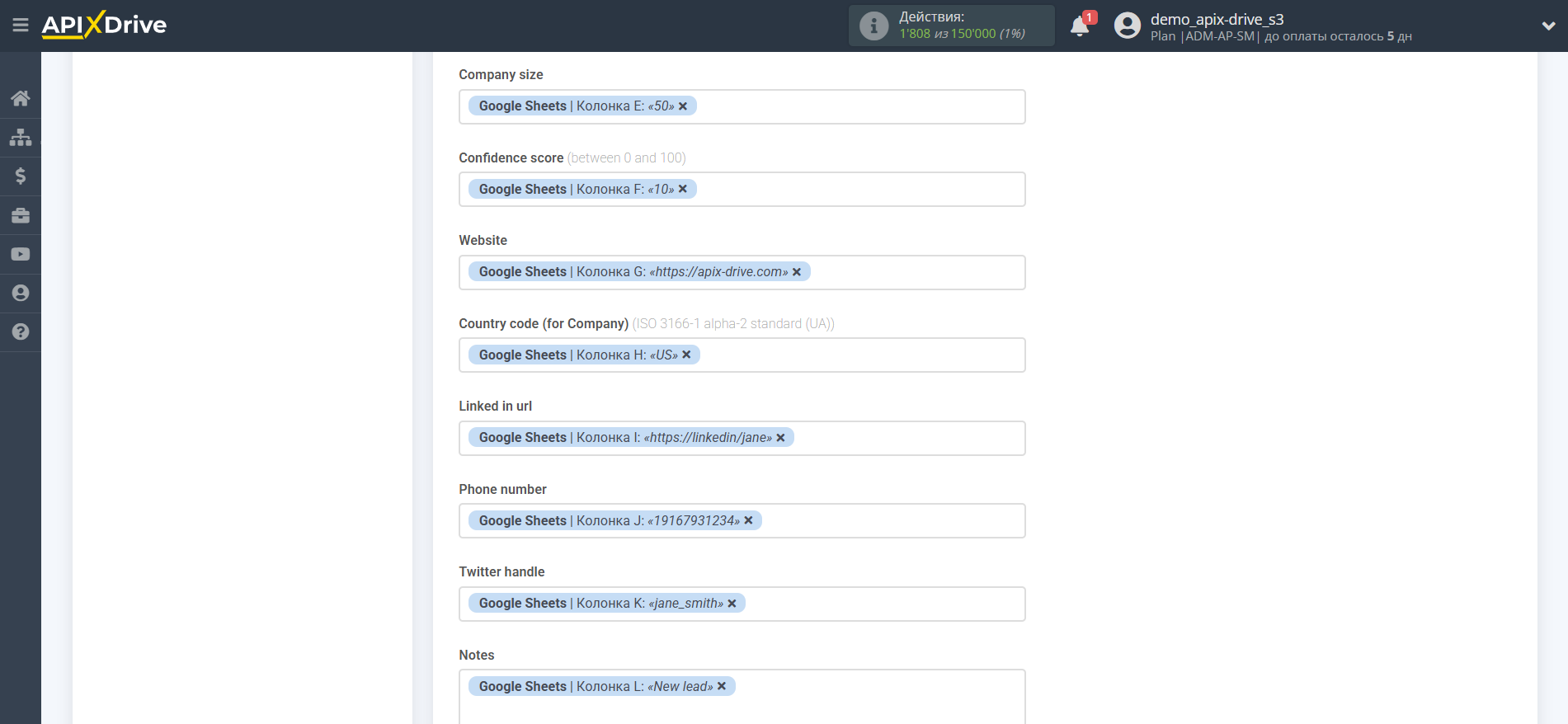
Task: Open the home icon in sidebar
Action: 21,98
